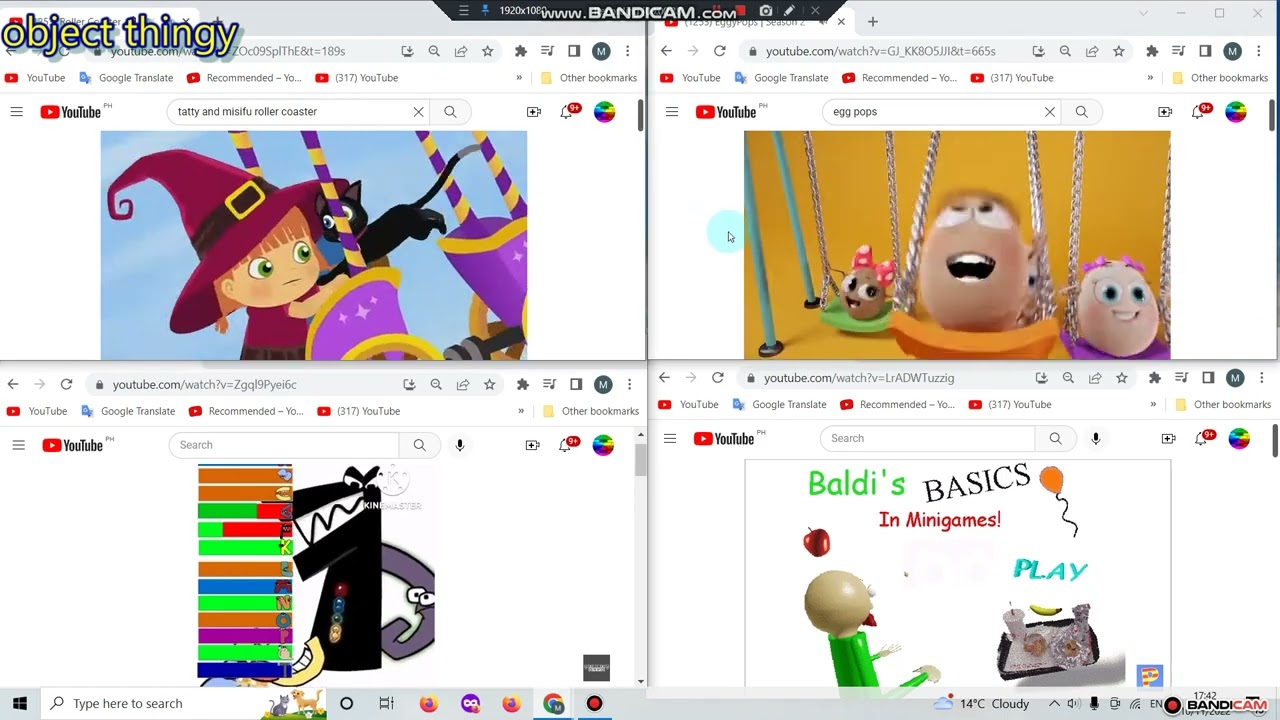Open Google Translate bookmark in tatty and misifu window

point(126,78)
